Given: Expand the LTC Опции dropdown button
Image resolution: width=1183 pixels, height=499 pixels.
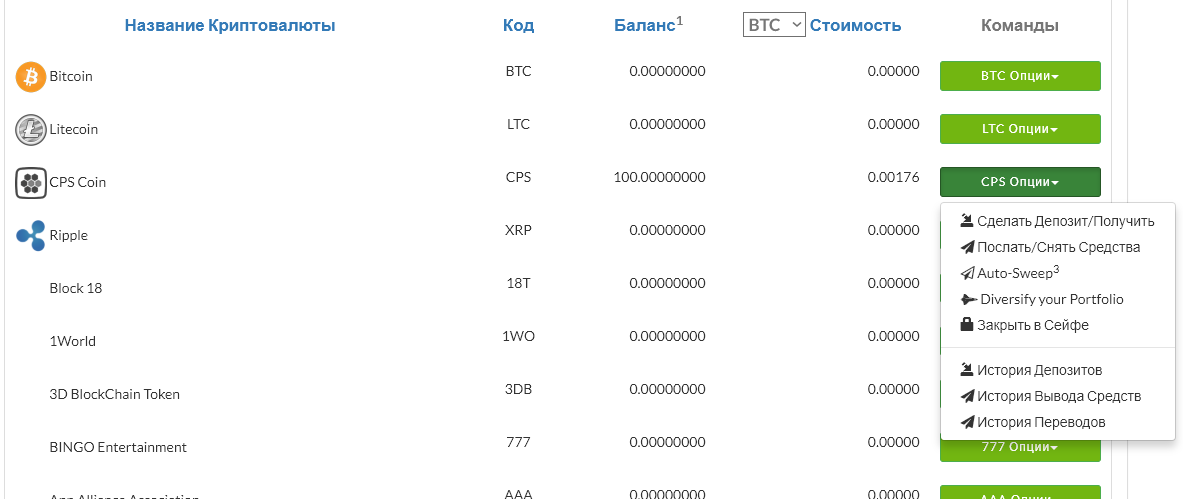Looking at the screenshot, I should click(1020, 129).
